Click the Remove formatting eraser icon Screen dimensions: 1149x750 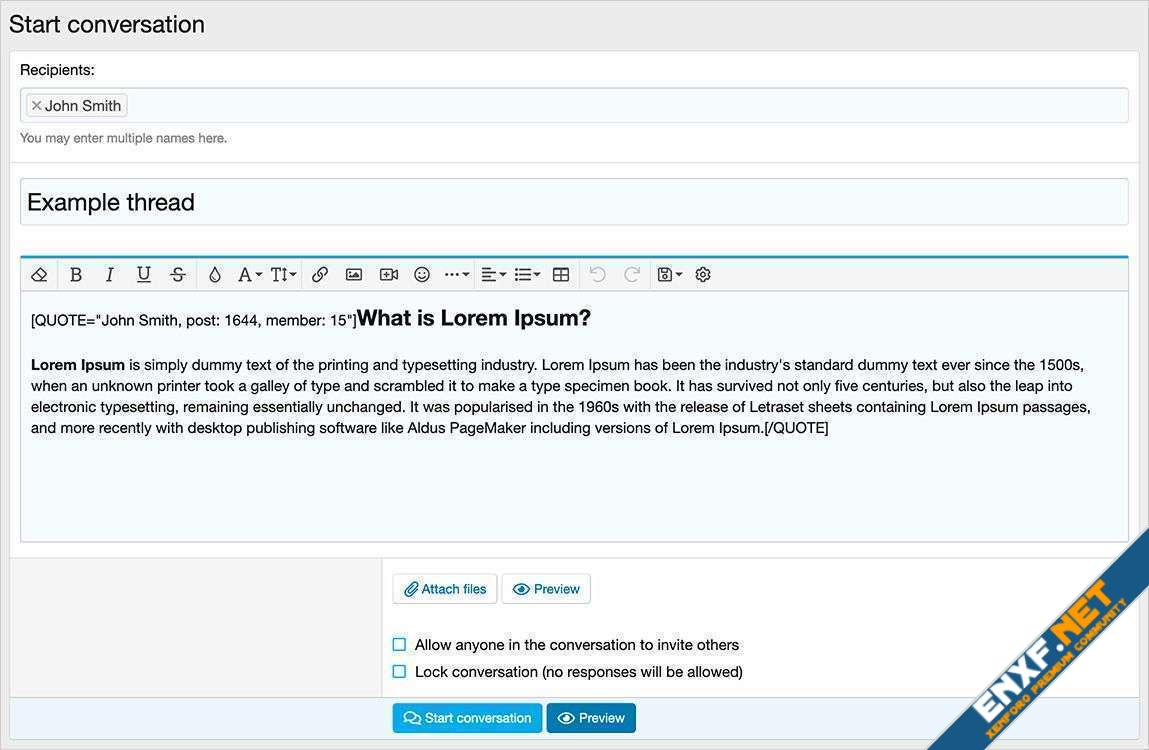click(39, 274)
